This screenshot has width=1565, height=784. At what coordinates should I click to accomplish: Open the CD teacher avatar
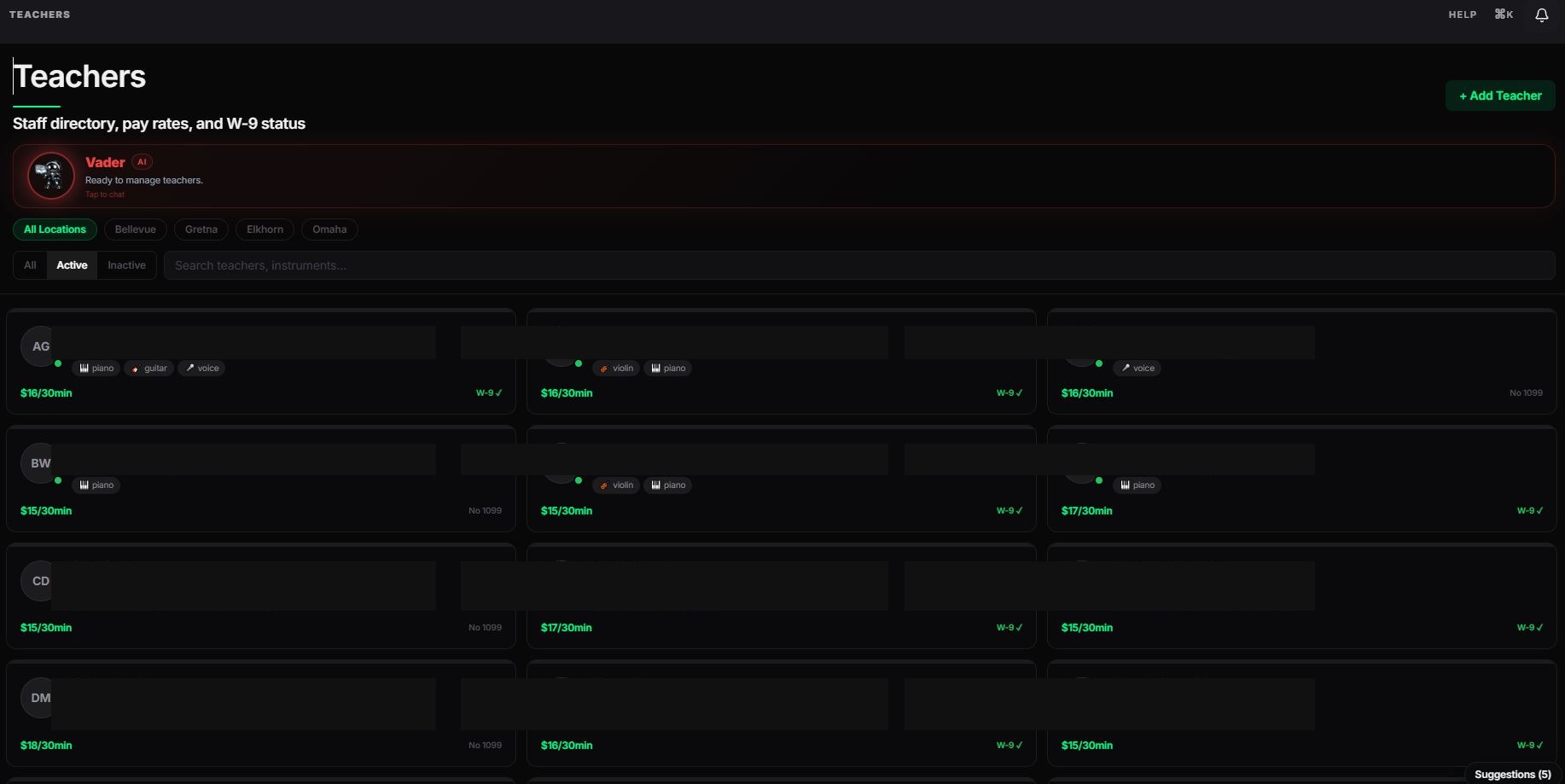pyautogui.click(x=39, y=581)
